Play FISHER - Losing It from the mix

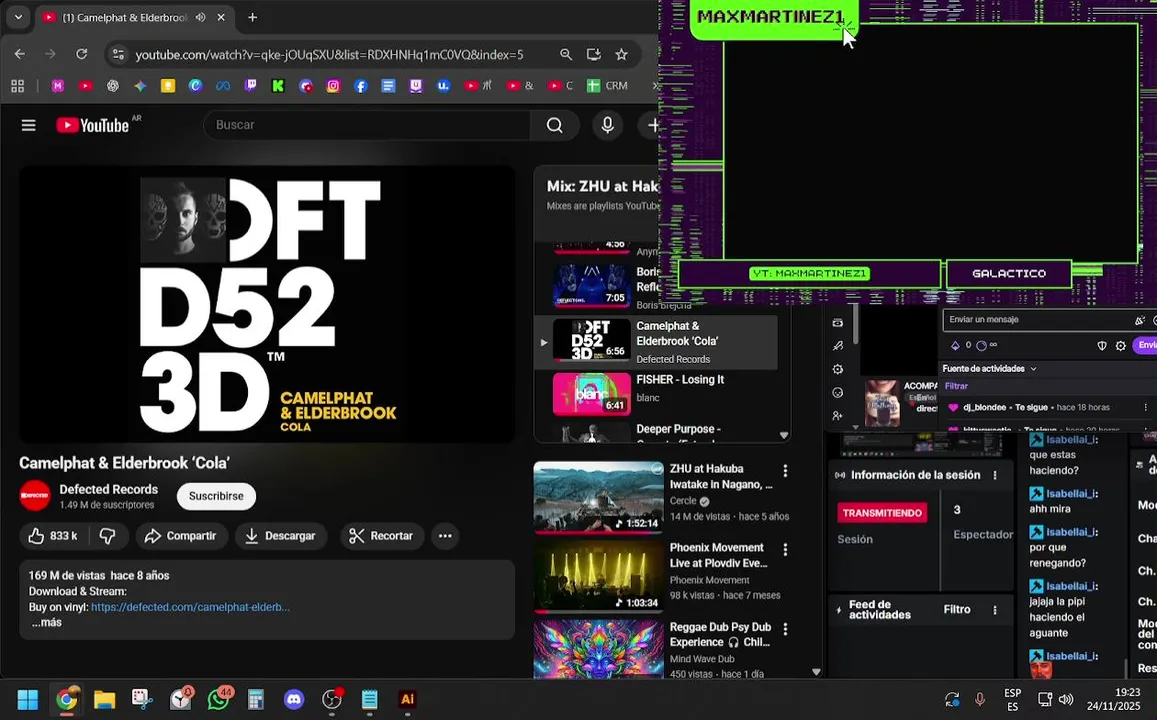coord(657,392)
